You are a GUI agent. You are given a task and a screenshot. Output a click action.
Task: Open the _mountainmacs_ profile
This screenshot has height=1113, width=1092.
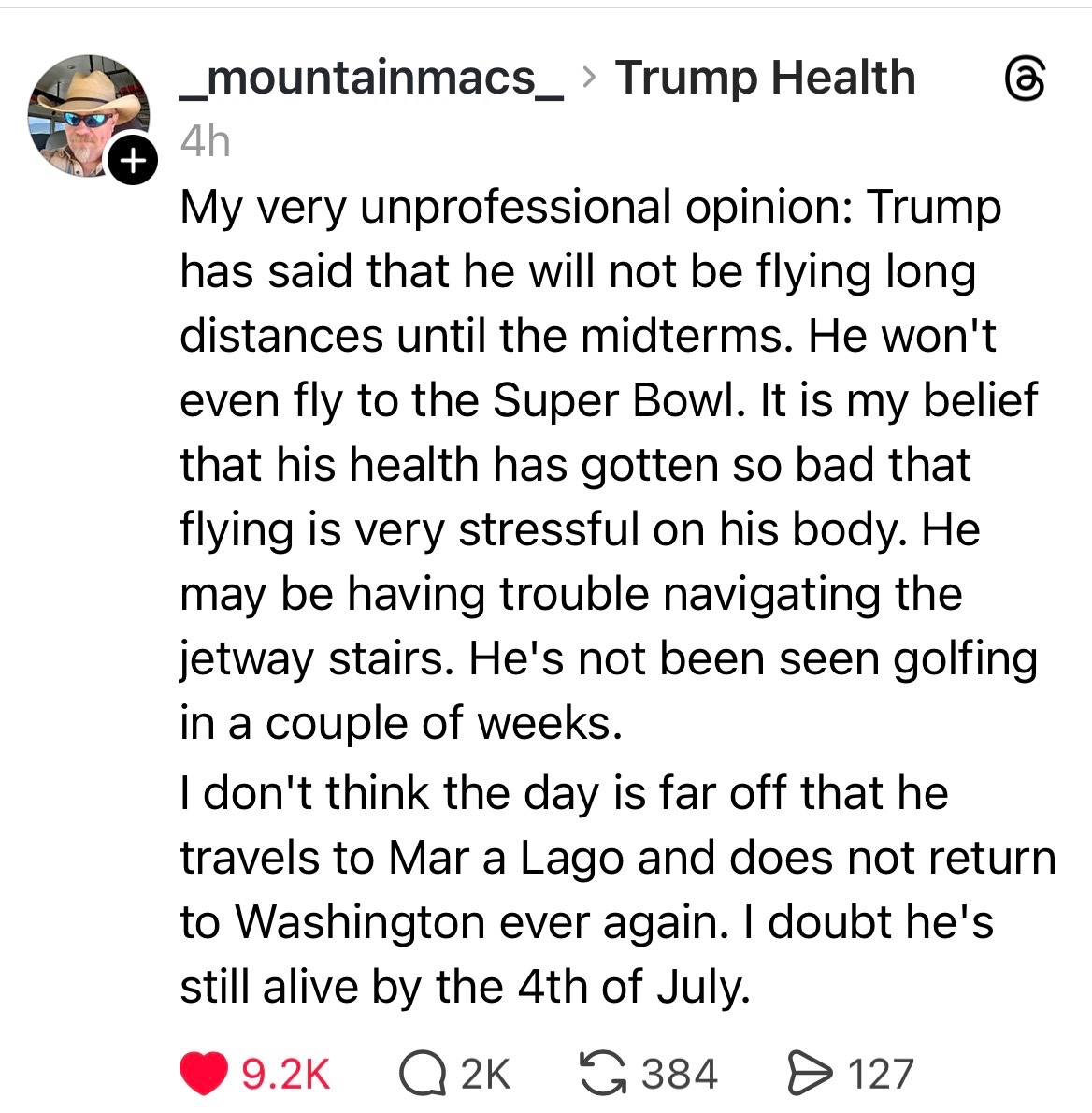(x=371, y=79)
